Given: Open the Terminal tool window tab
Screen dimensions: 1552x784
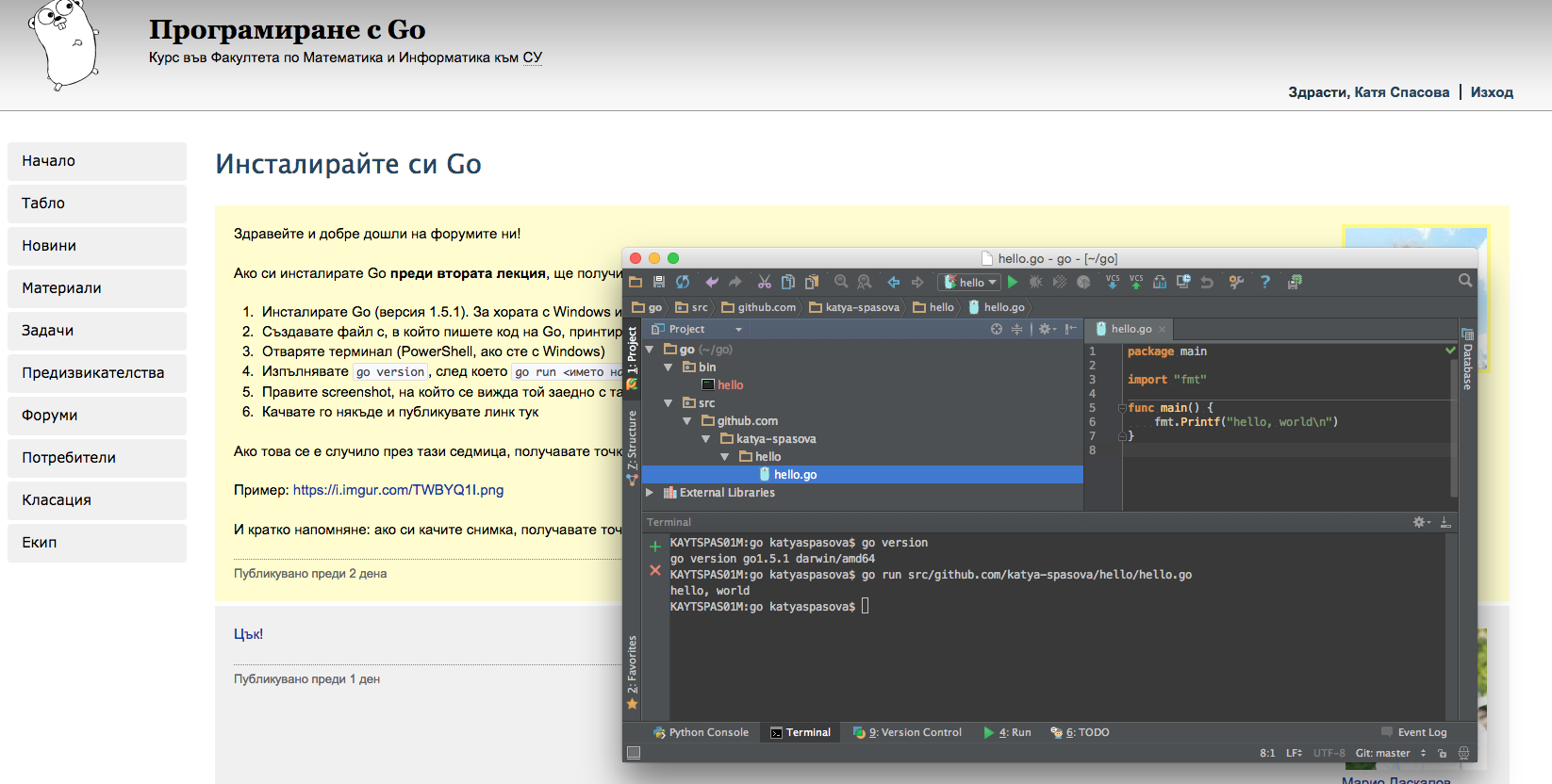Looking at the screenshot, I should click(x=801, y=732).
